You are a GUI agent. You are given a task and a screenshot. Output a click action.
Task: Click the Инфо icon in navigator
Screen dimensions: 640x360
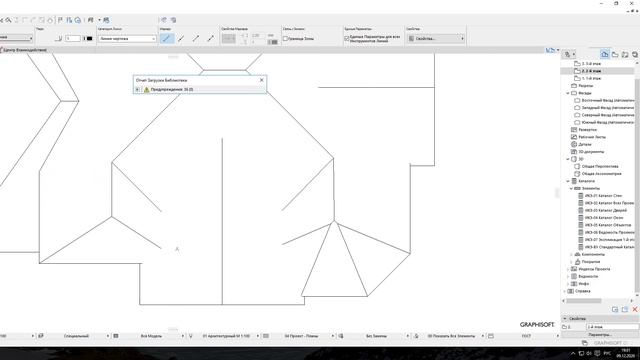574,284
